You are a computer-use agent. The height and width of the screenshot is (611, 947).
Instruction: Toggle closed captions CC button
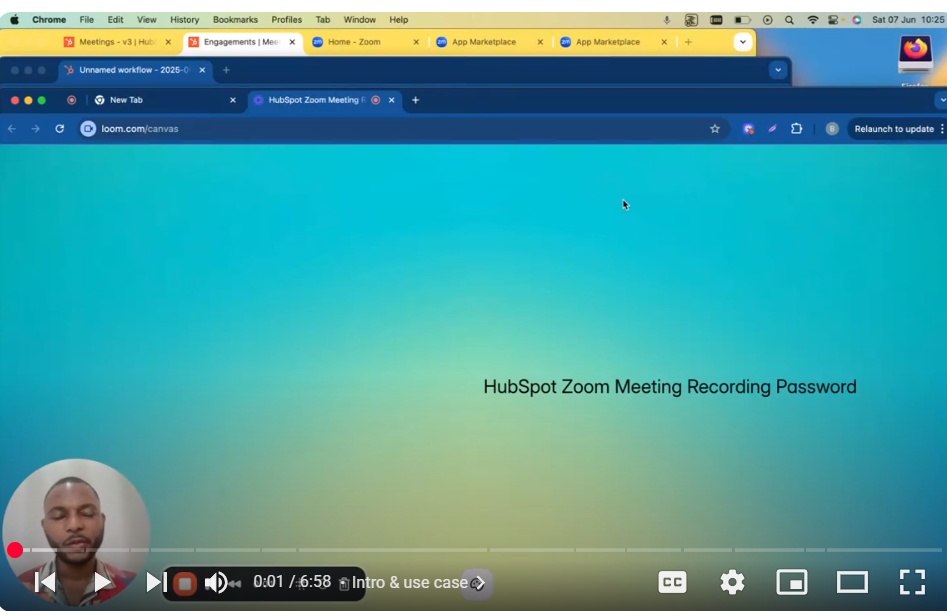click(672, 582)
